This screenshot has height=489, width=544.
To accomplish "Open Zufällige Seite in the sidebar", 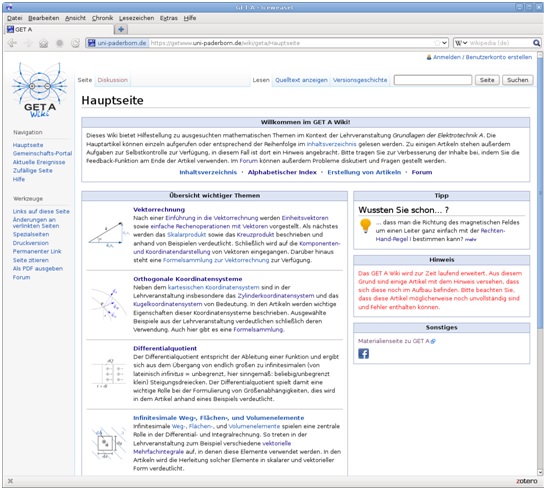I will click(x=33, y=170).
